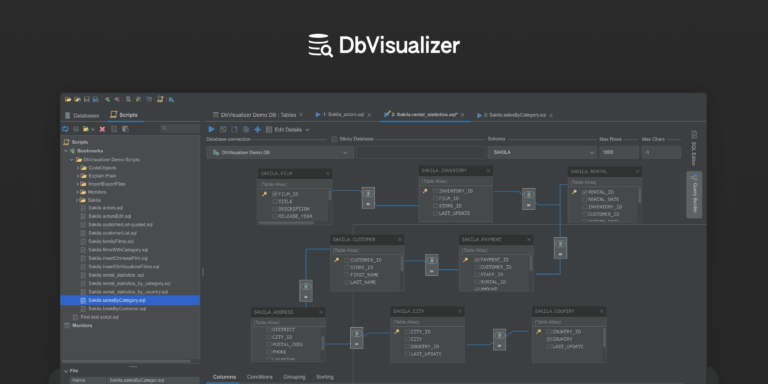Uncheck FILM_ID in SAKILA.FILM table
The height and width of the screenshot is (384, 768).
275,194
